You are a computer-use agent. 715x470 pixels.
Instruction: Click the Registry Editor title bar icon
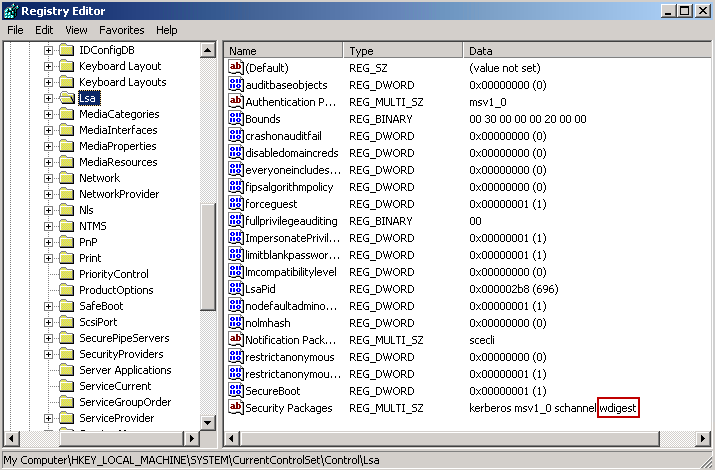pos(11,10)
